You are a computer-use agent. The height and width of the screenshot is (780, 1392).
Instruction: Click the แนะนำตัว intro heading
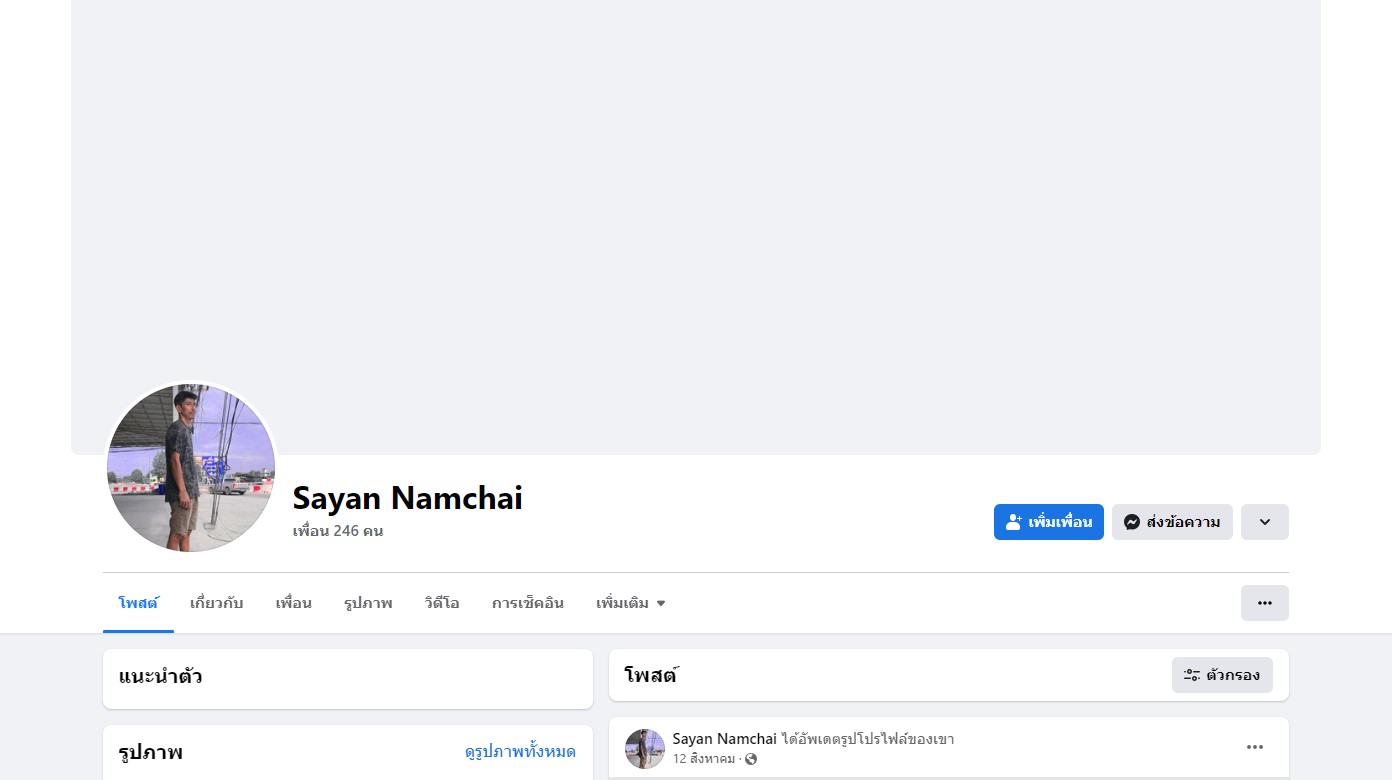[160, 677]
